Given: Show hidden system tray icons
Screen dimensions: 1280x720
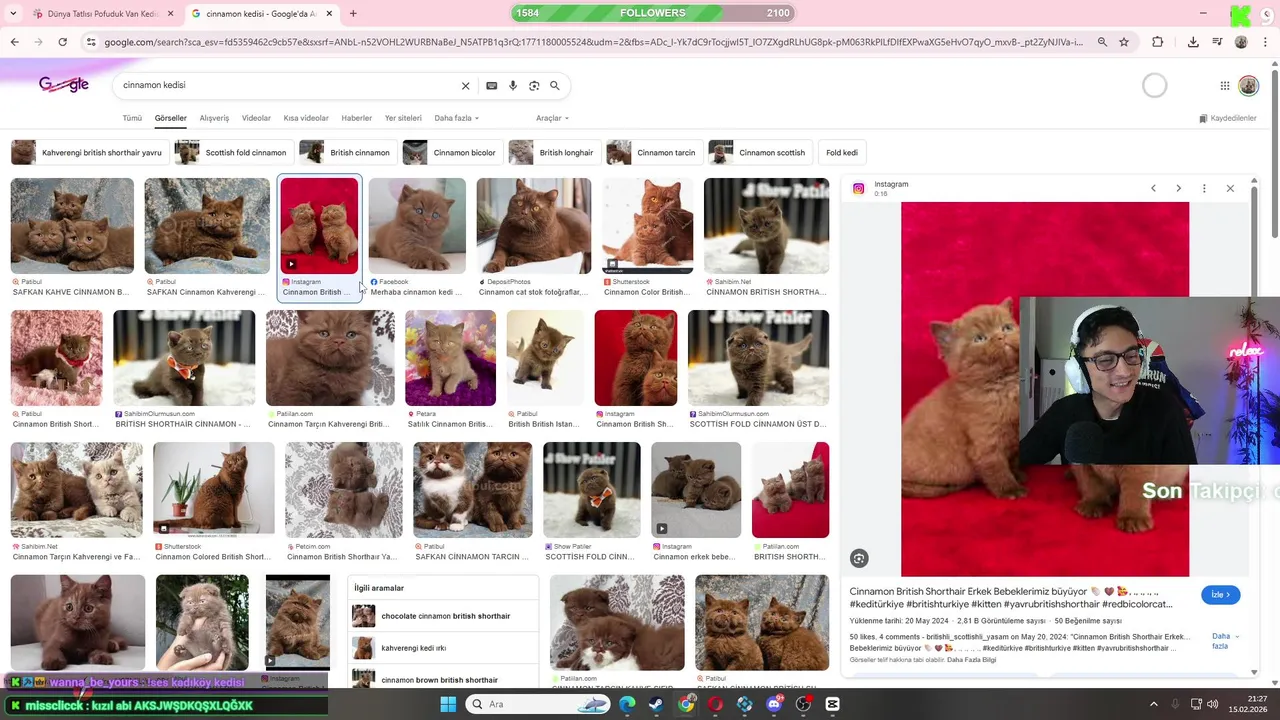Looking at the screenshot, I should pyautogui.click(x=1153, y=704).
